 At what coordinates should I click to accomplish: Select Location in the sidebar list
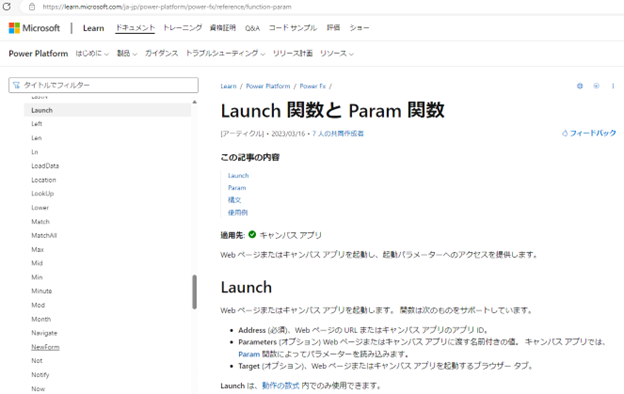44,180
